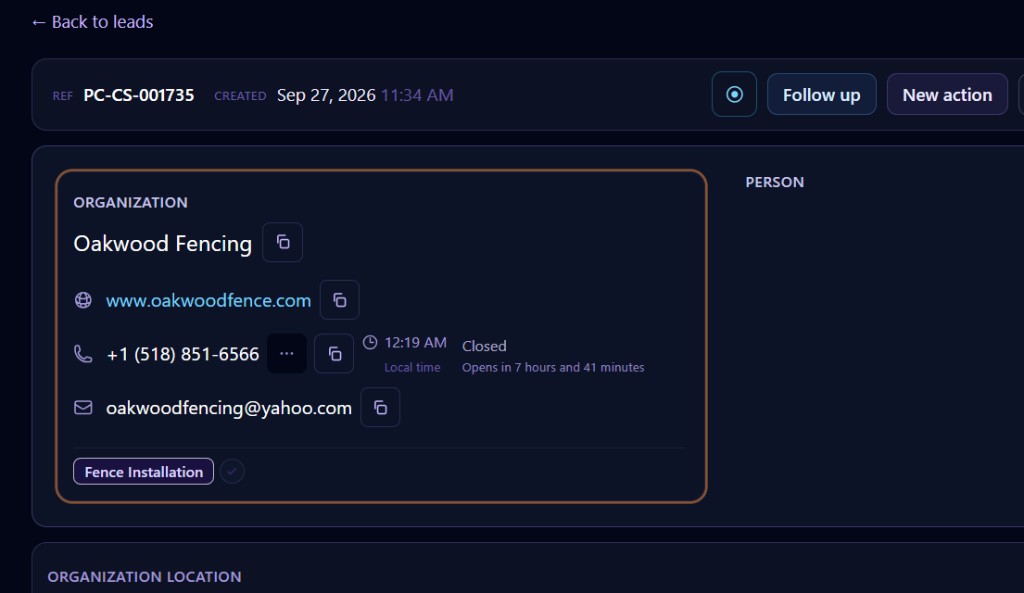Click the Oakwood Fencing organization name
The image size is (1024, 593).
coord(163,244)
